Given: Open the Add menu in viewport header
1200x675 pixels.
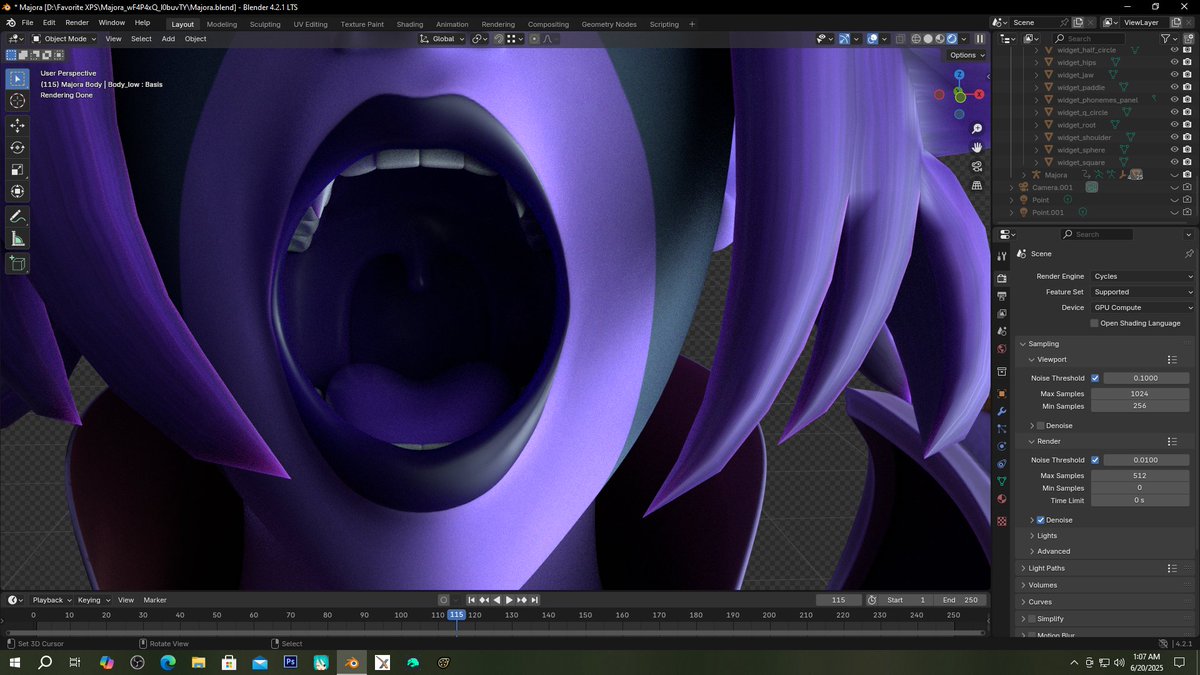Looking at the screenshot, I should point(168,39).
